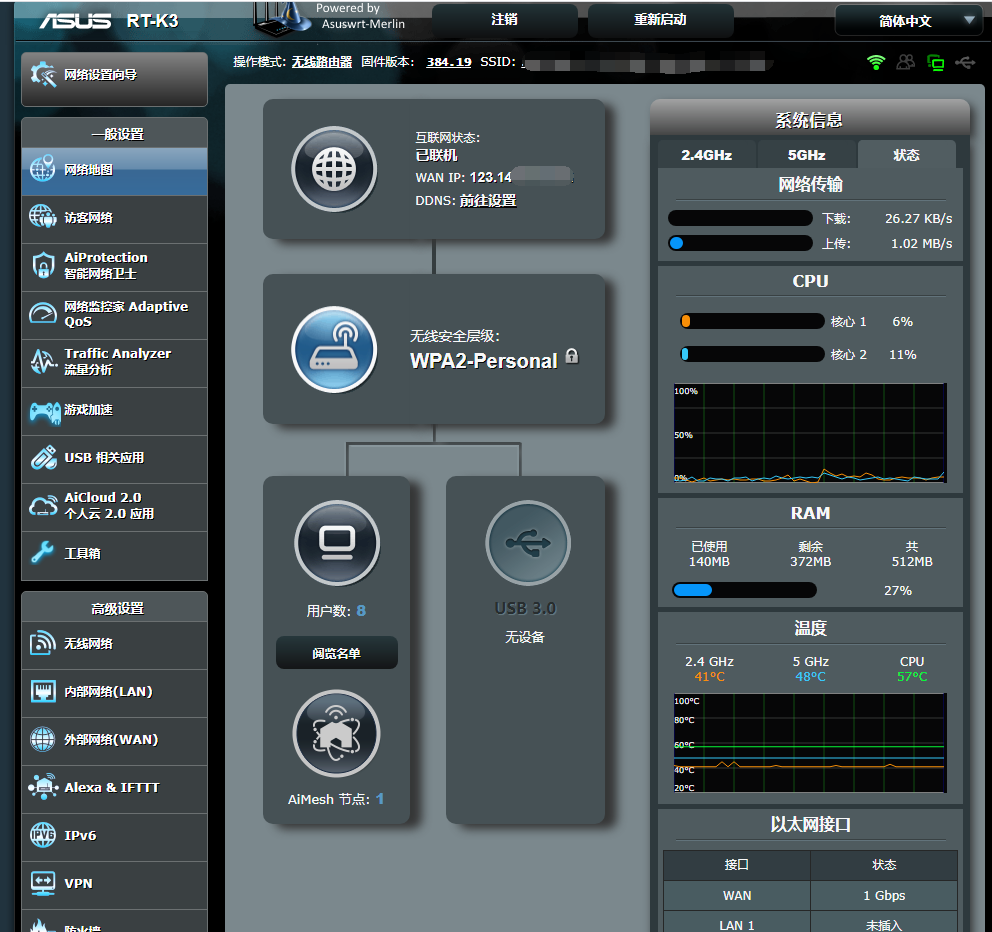The image size is (992, 932).
Task: Click the 阅览名单 view list button
Action: (x=337, y=653)
